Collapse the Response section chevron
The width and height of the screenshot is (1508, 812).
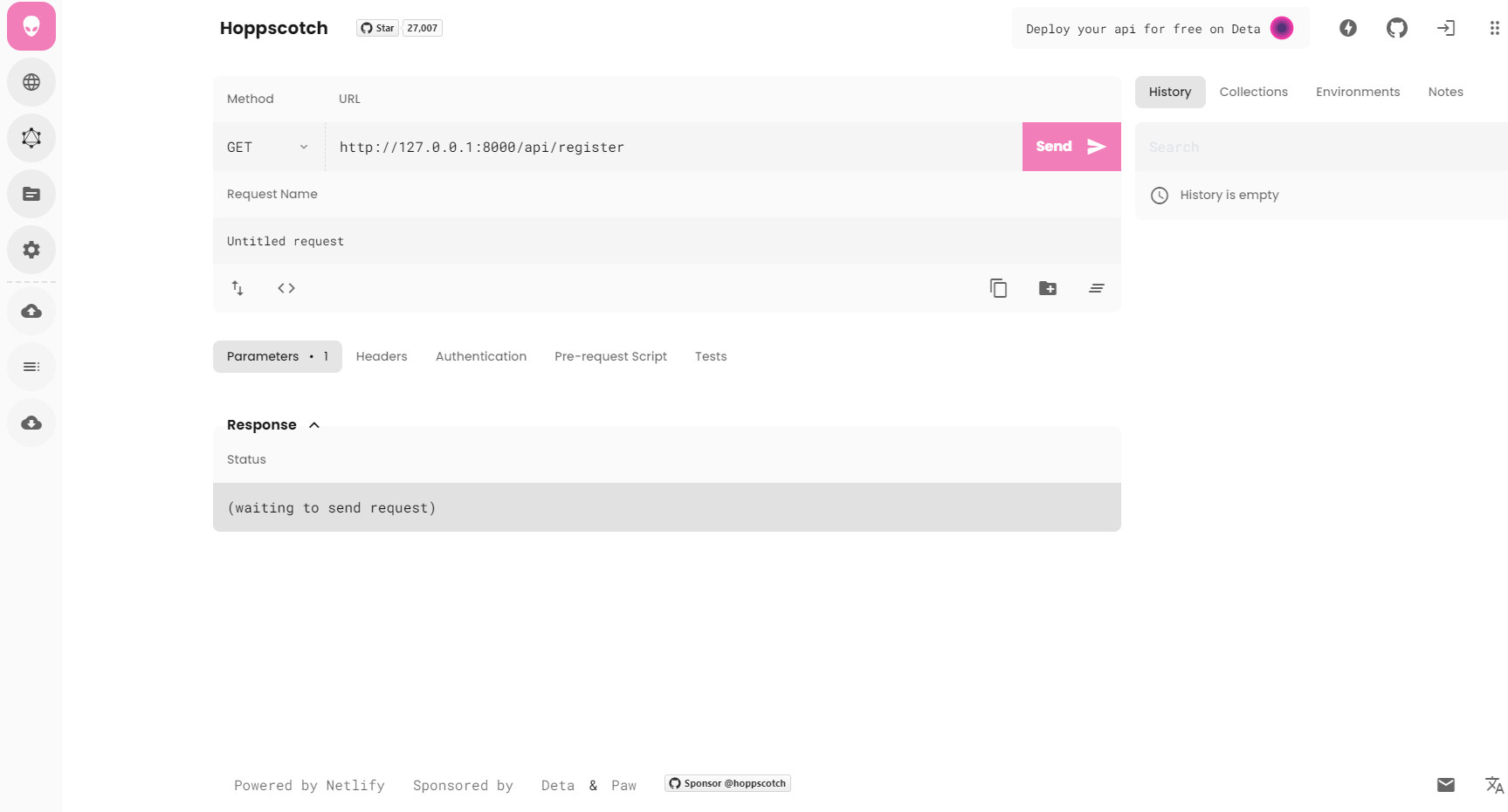314,425
